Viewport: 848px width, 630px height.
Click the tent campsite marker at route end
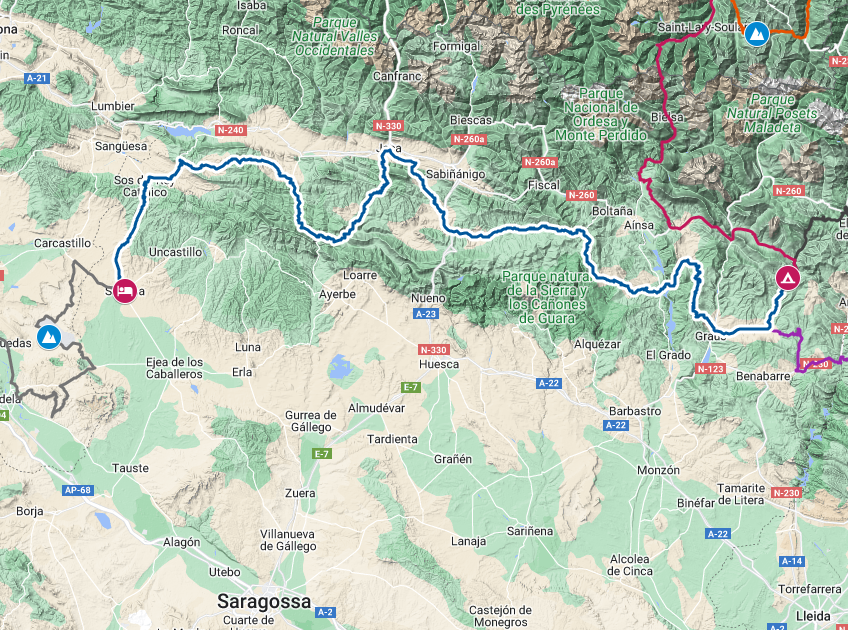point(787,278)
